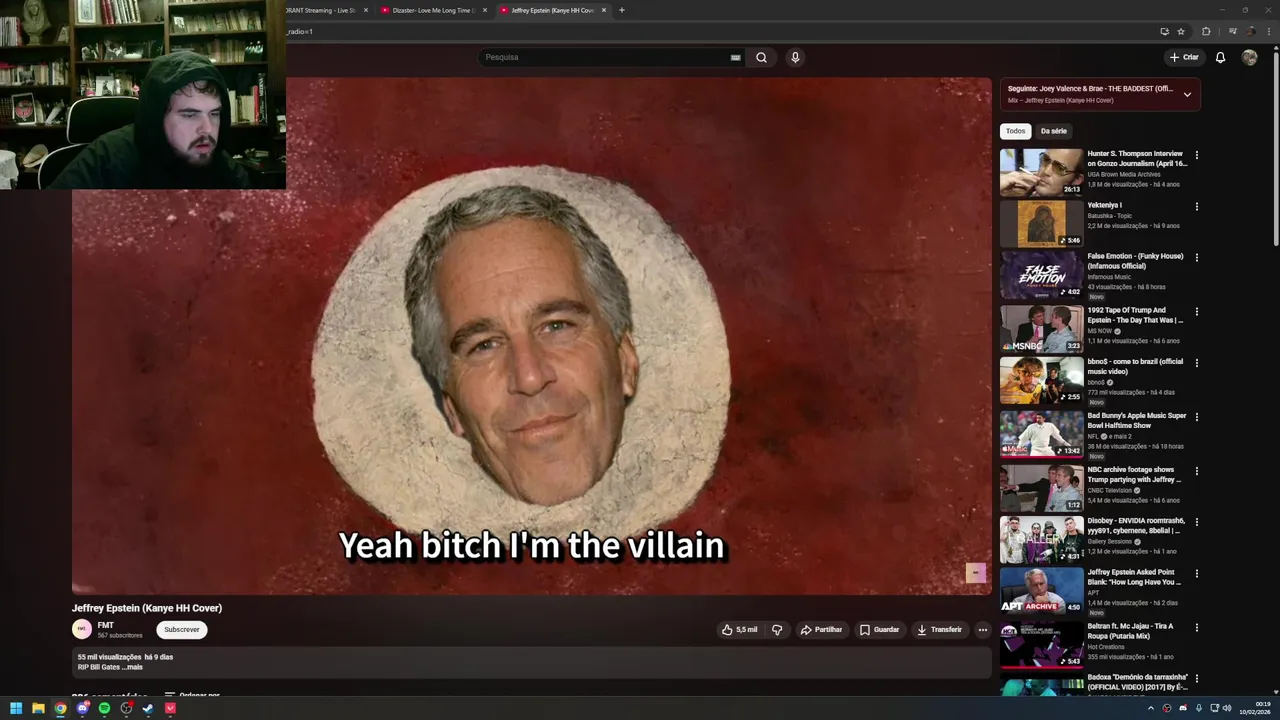Click the Transferir download button
1280x720 pixels.
939,630
